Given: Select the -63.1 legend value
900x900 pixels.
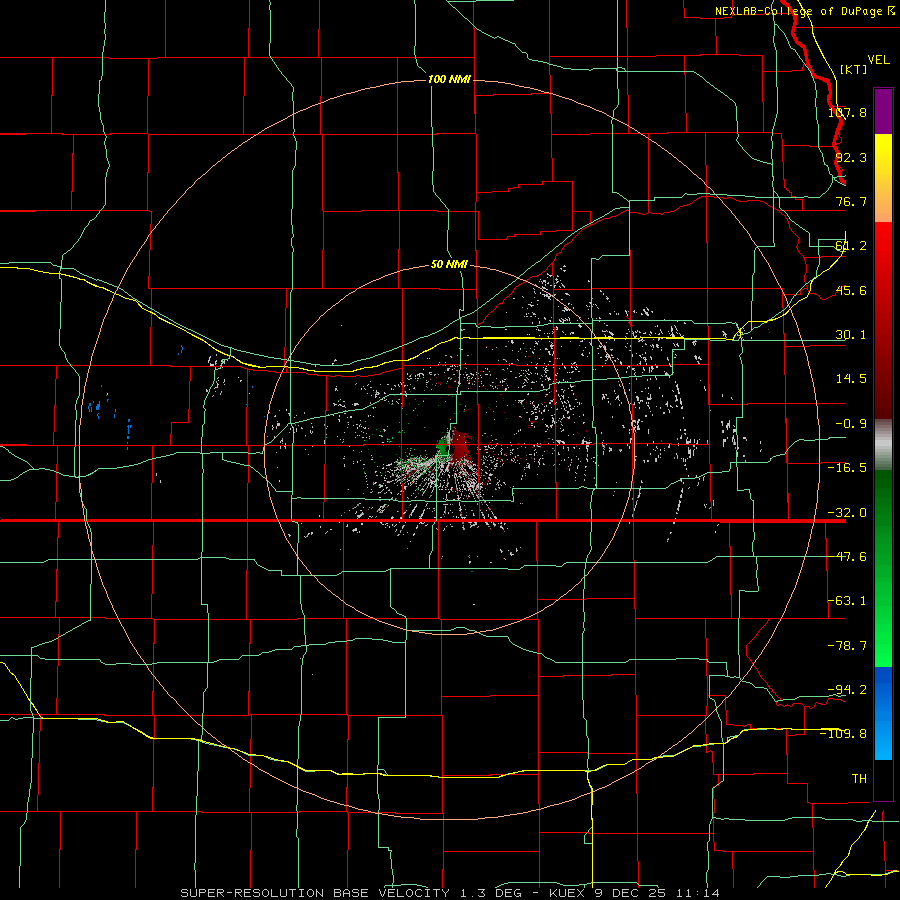Looking at the screenshot, I should [847, 601].
